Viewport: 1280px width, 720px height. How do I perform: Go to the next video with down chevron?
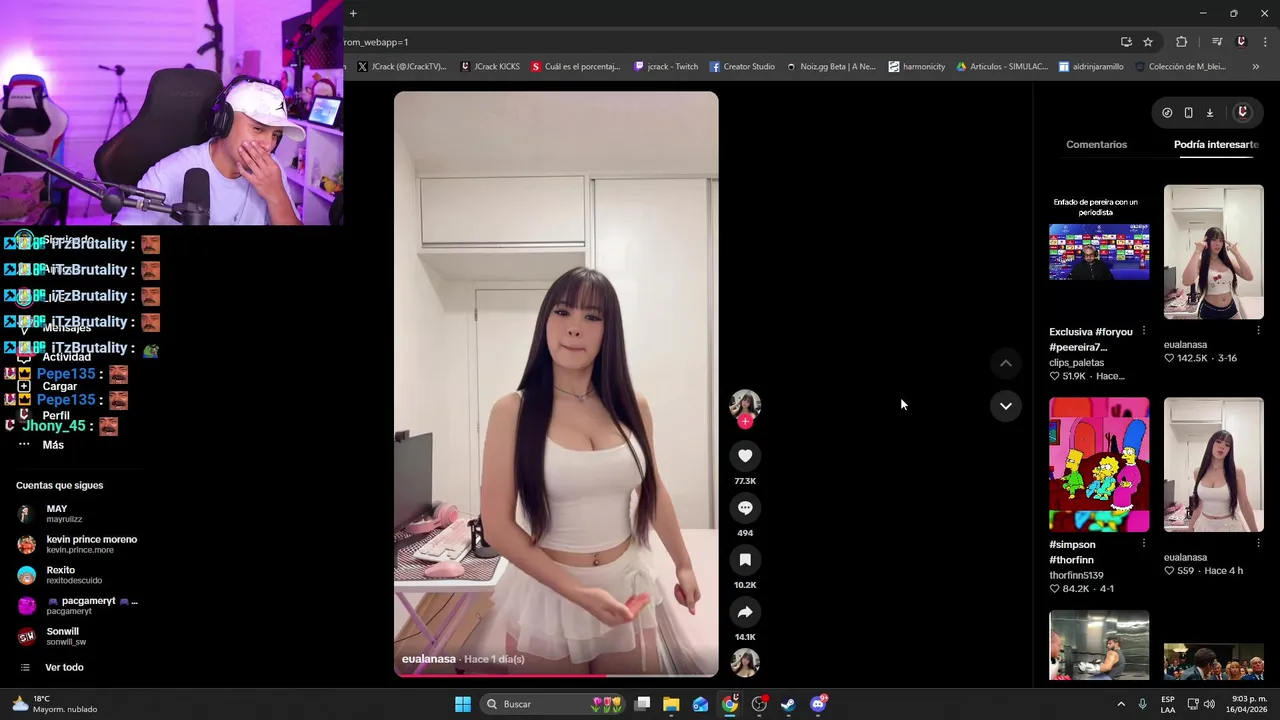(x=1006, y=405)
